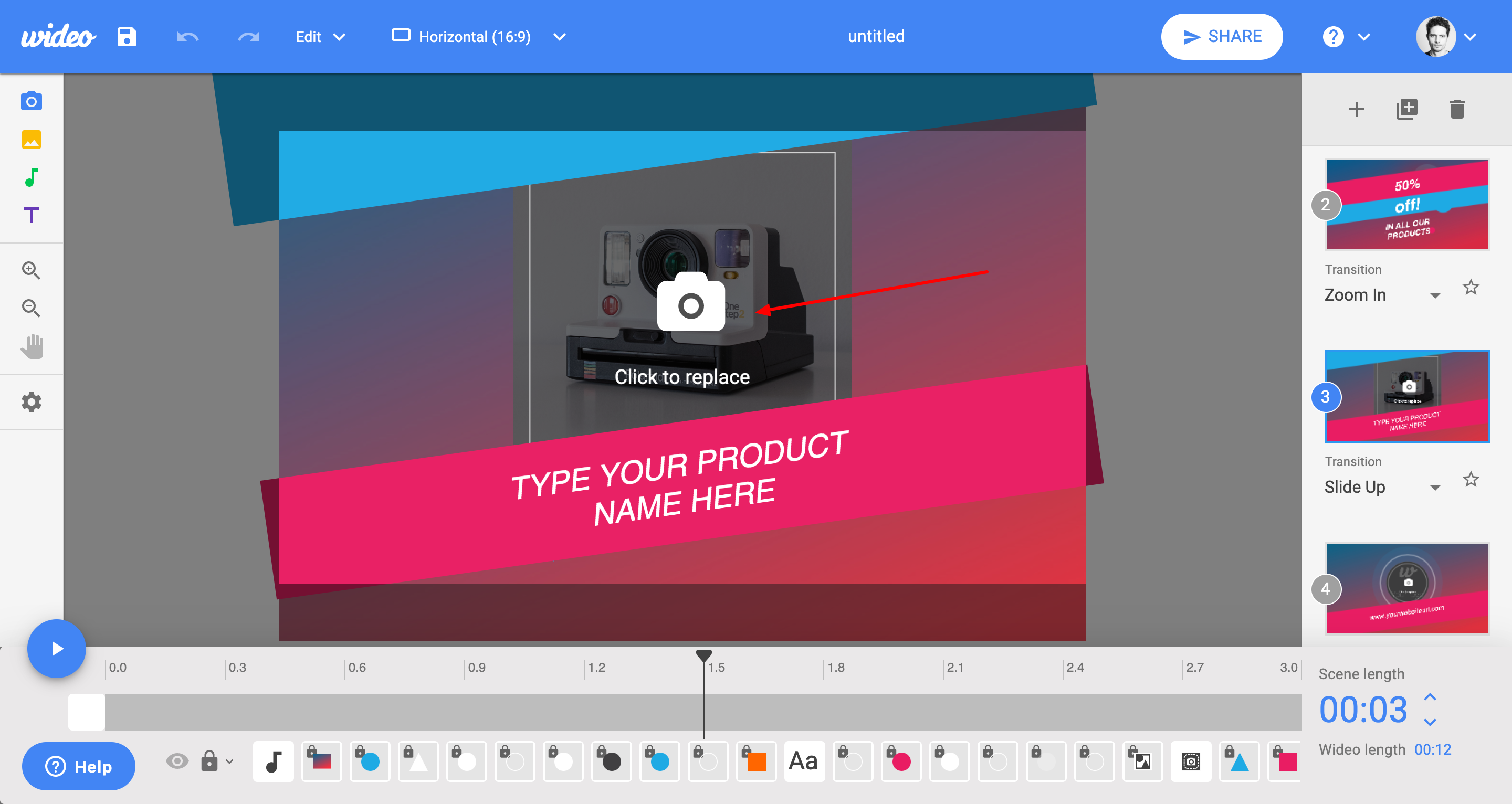Click the Wideo length 00:12 value

(1432, 749)
